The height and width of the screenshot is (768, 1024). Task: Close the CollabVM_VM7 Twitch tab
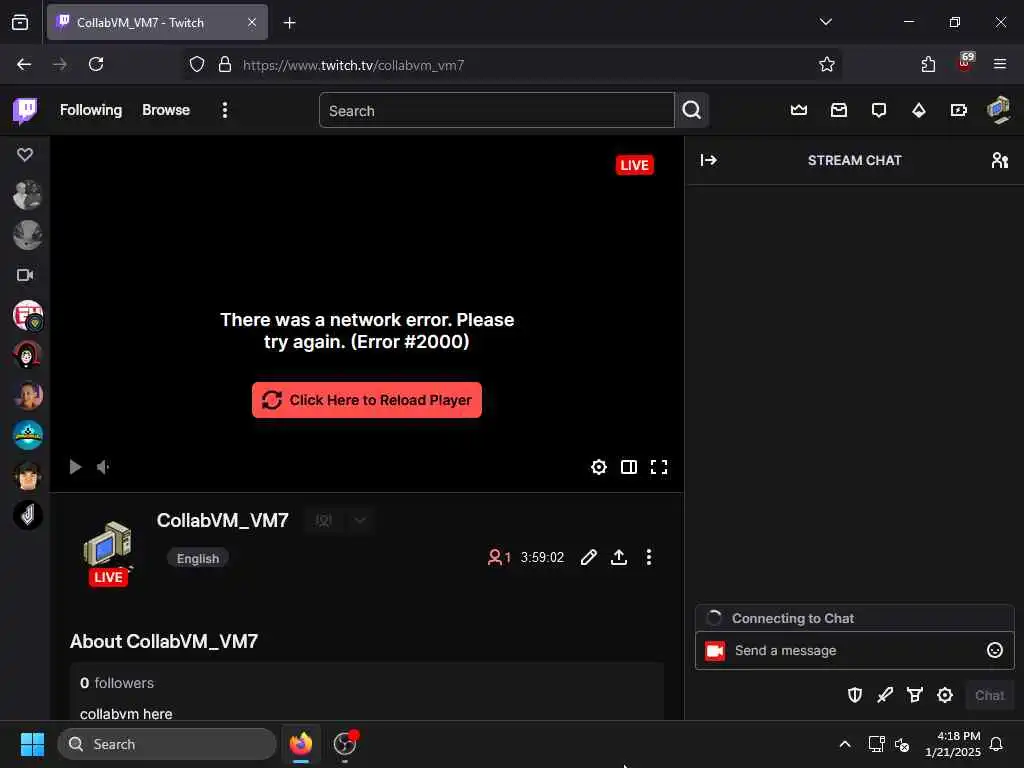[252, 22]
